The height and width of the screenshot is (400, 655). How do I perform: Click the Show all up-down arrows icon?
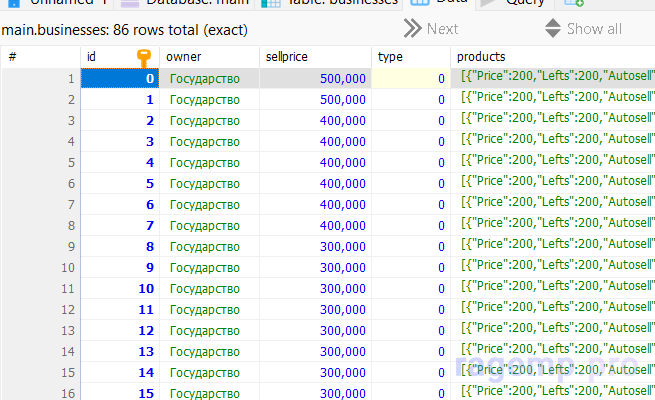point(553,28)
